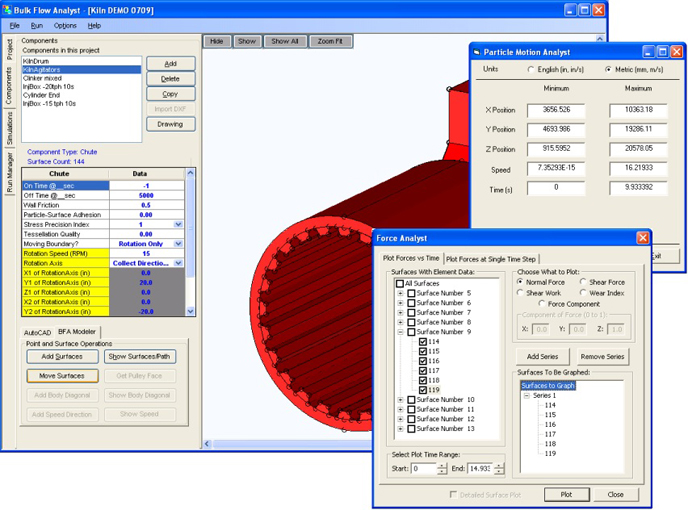Click the Show Surfaces/Path button
This screenshot has height=510, width=688.
[139, 357]
